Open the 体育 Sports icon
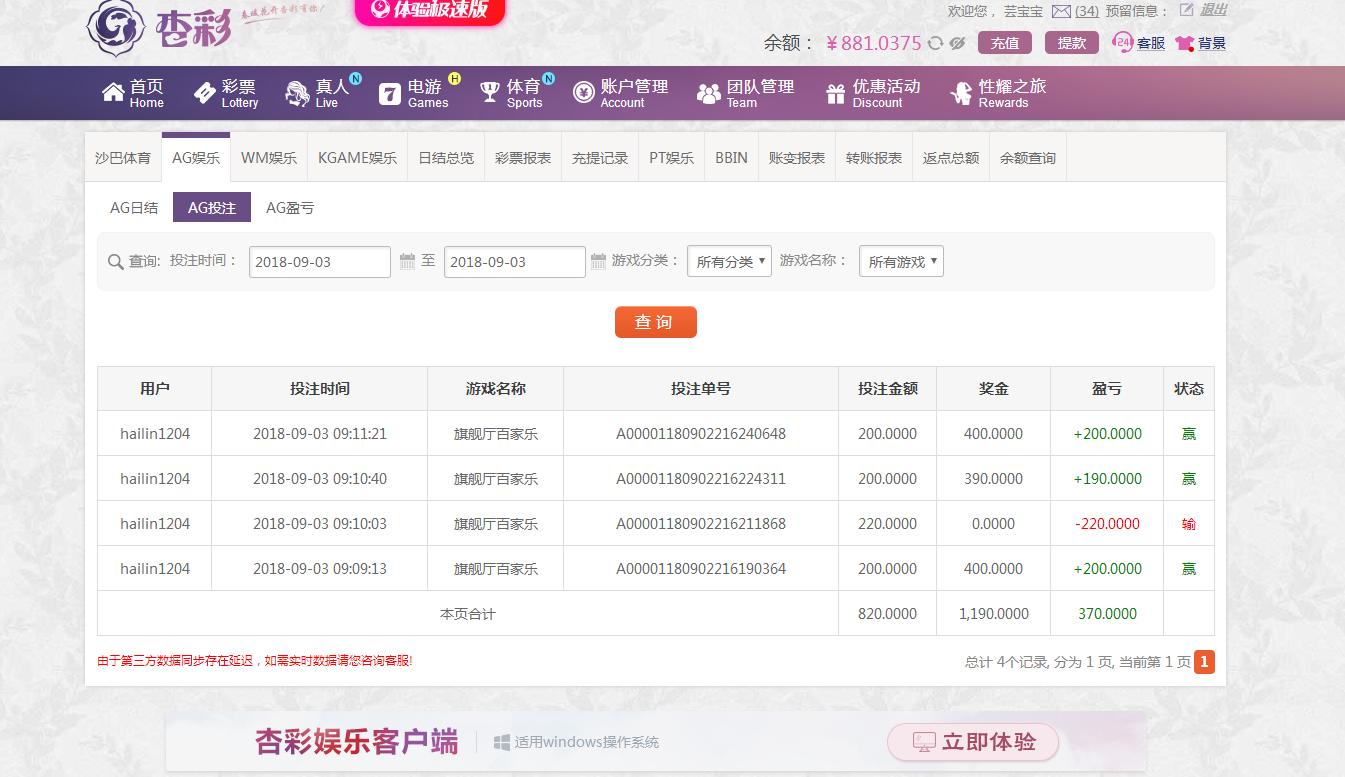Image resolution: width=1345 pixels, height=777 pixels. [489, 90]
